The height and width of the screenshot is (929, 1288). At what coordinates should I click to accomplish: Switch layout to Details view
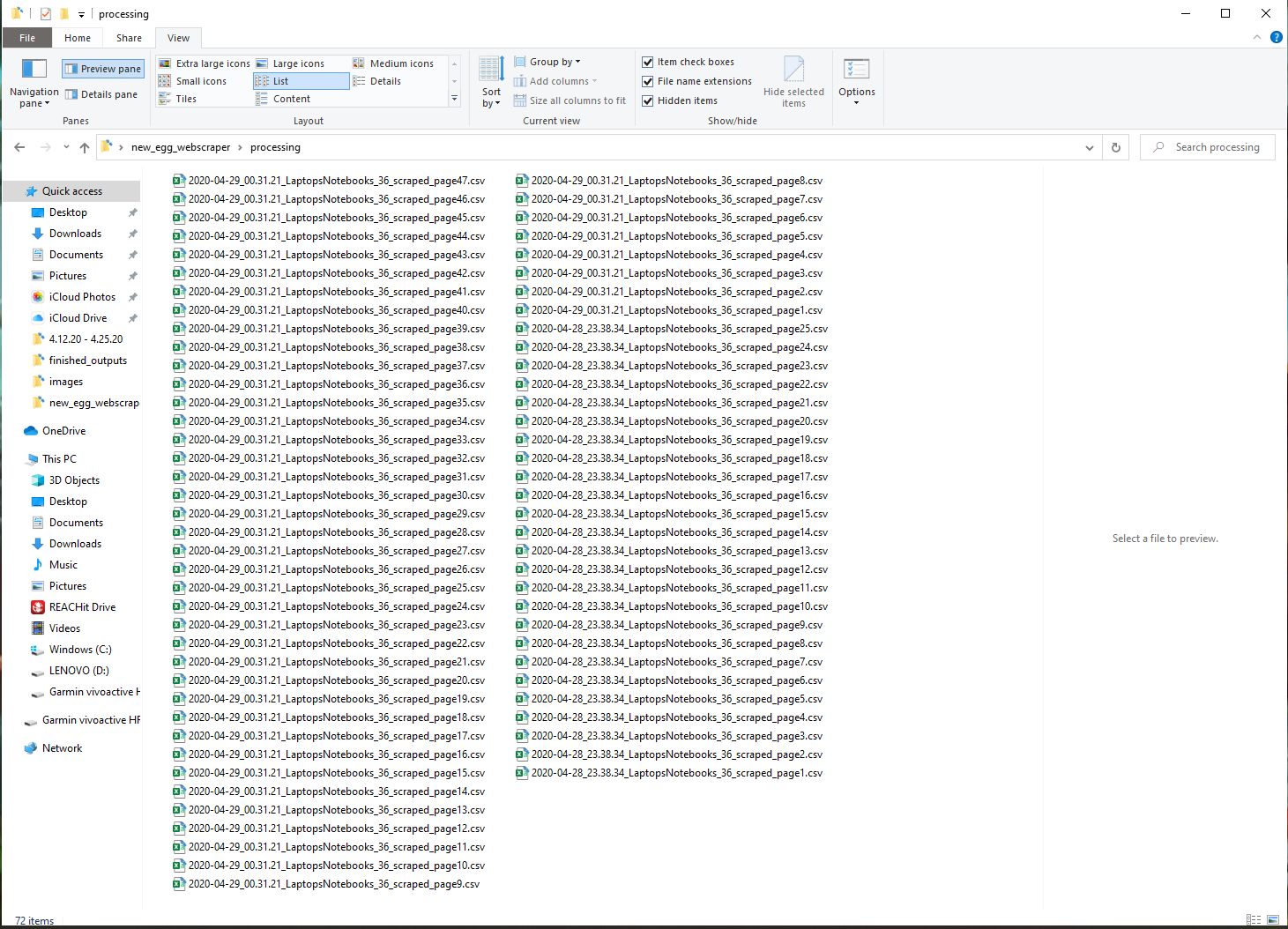click(x=377, y=81)
